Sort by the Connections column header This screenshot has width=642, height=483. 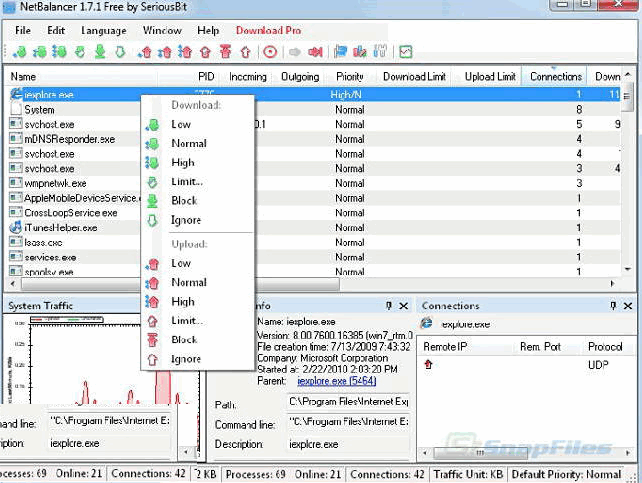[x=555, y=77]
